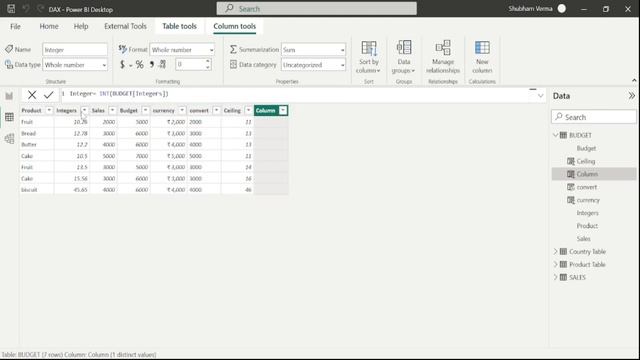Switch to Table tools tab
The image size is (640, 360).
click(x=179, y=26)
